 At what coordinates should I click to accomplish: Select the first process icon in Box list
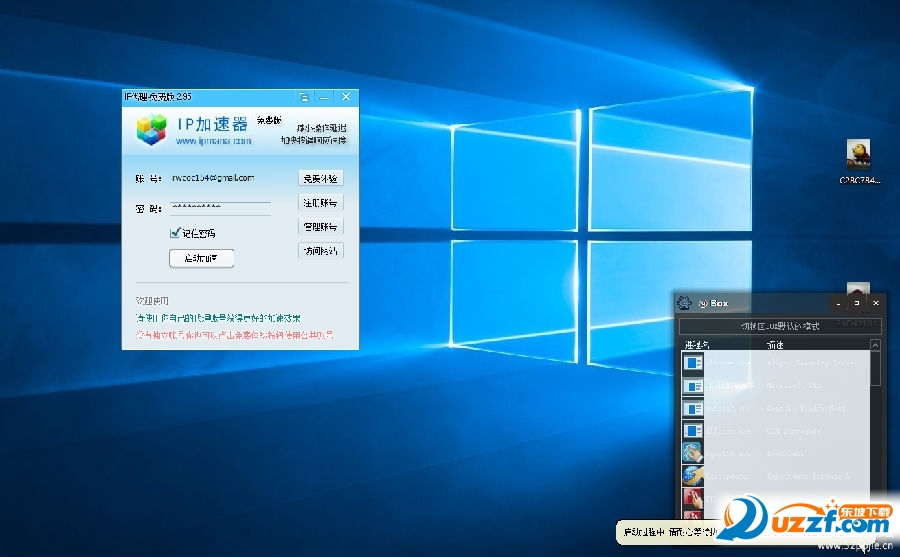tap(693, 362)
